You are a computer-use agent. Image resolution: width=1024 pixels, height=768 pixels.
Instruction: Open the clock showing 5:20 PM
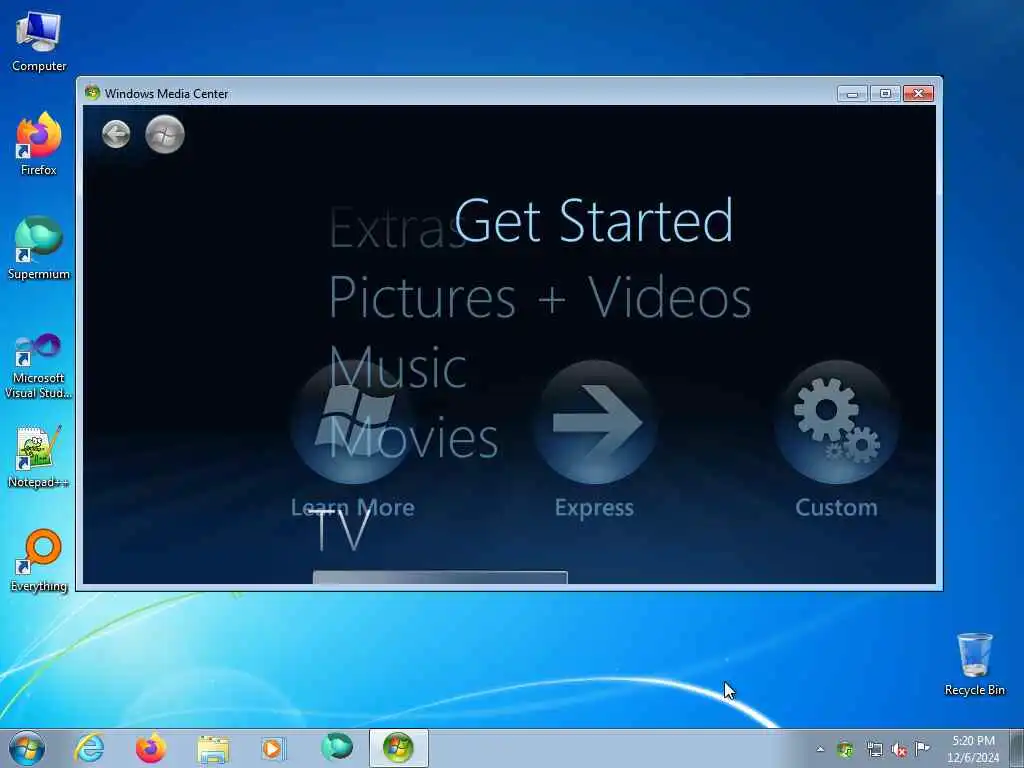coord(973,749)
